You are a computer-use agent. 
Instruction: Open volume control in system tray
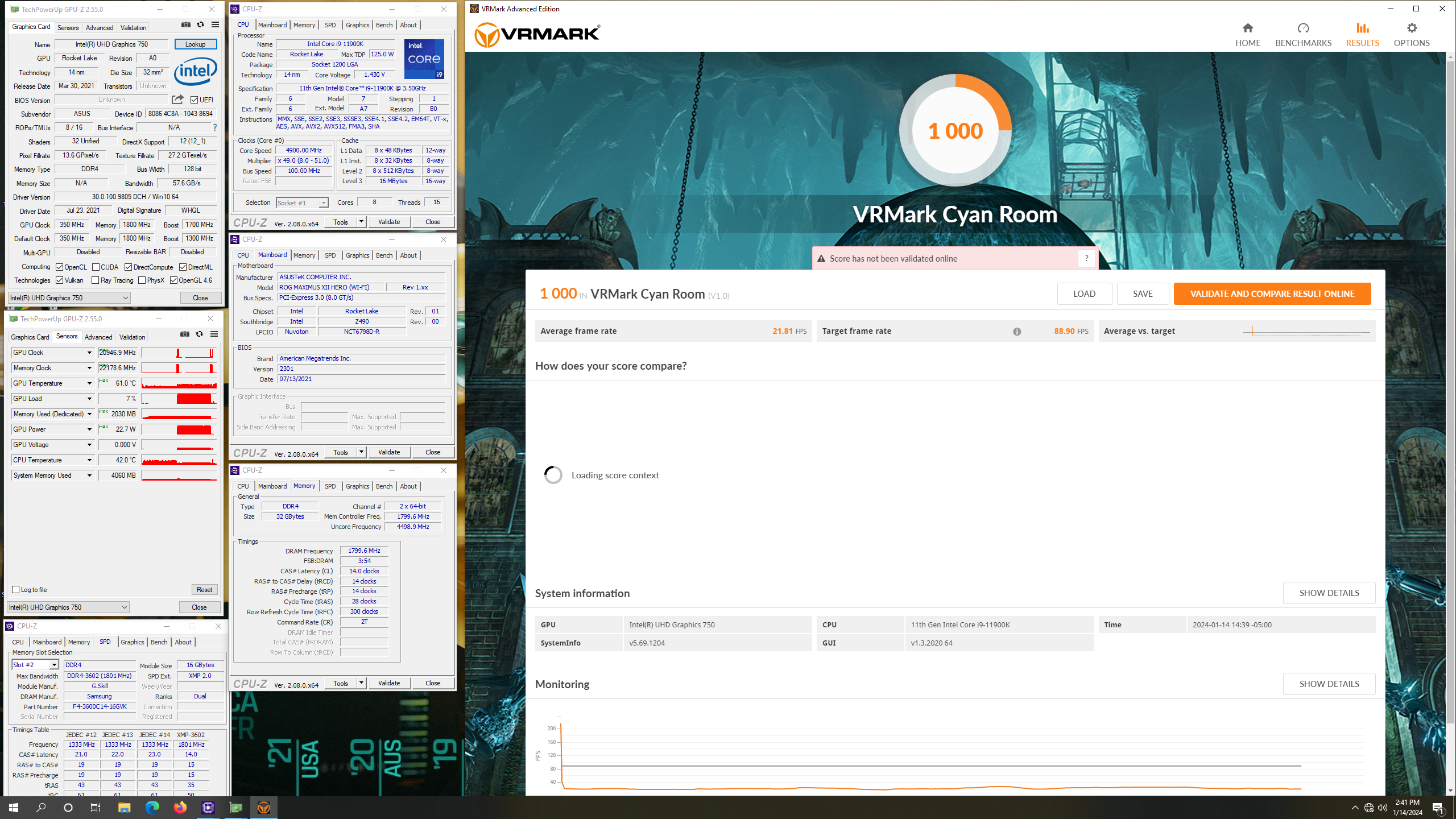click(x=1383, y=808)
